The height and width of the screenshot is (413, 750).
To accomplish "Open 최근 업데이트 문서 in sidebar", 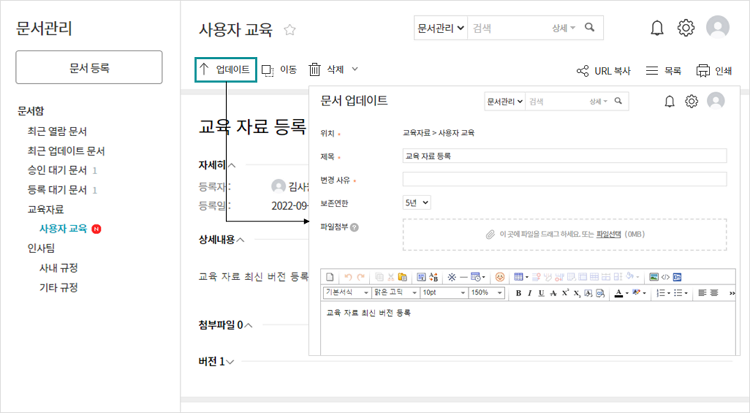I will [x=66, y=151].
